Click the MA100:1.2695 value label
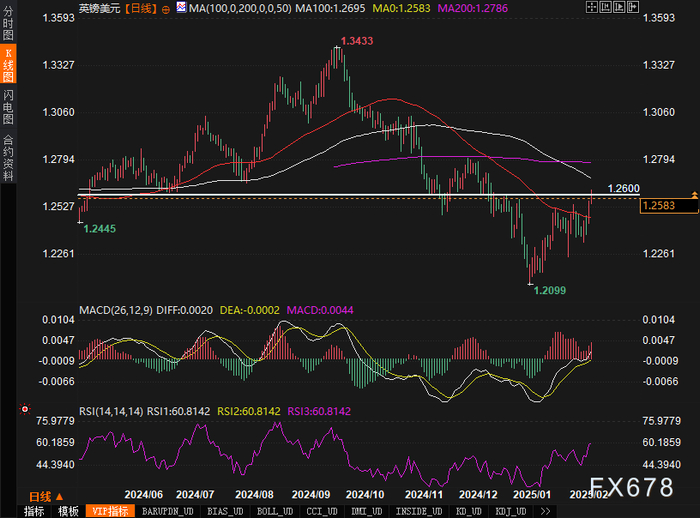Image resolution: width=700 pixels, height=518 pixels. tap(330, 8)
